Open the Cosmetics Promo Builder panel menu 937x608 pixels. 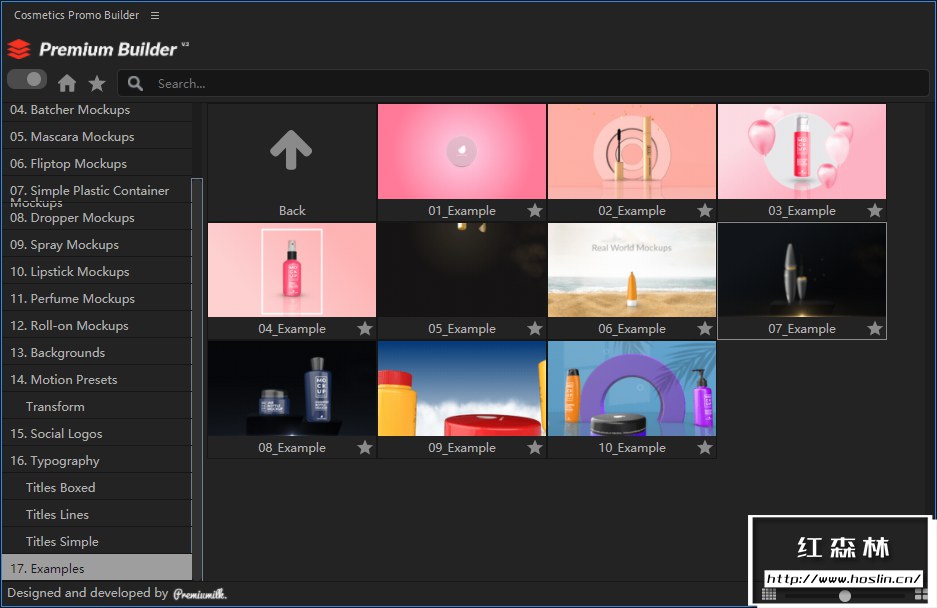[x=154, y=15]
